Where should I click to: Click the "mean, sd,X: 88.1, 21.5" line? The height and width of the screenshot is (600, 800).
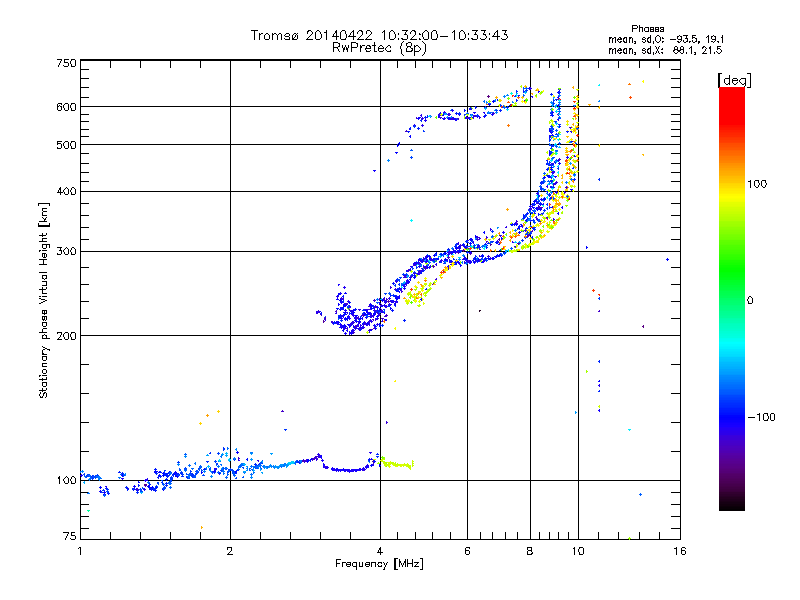pos(665,50)
